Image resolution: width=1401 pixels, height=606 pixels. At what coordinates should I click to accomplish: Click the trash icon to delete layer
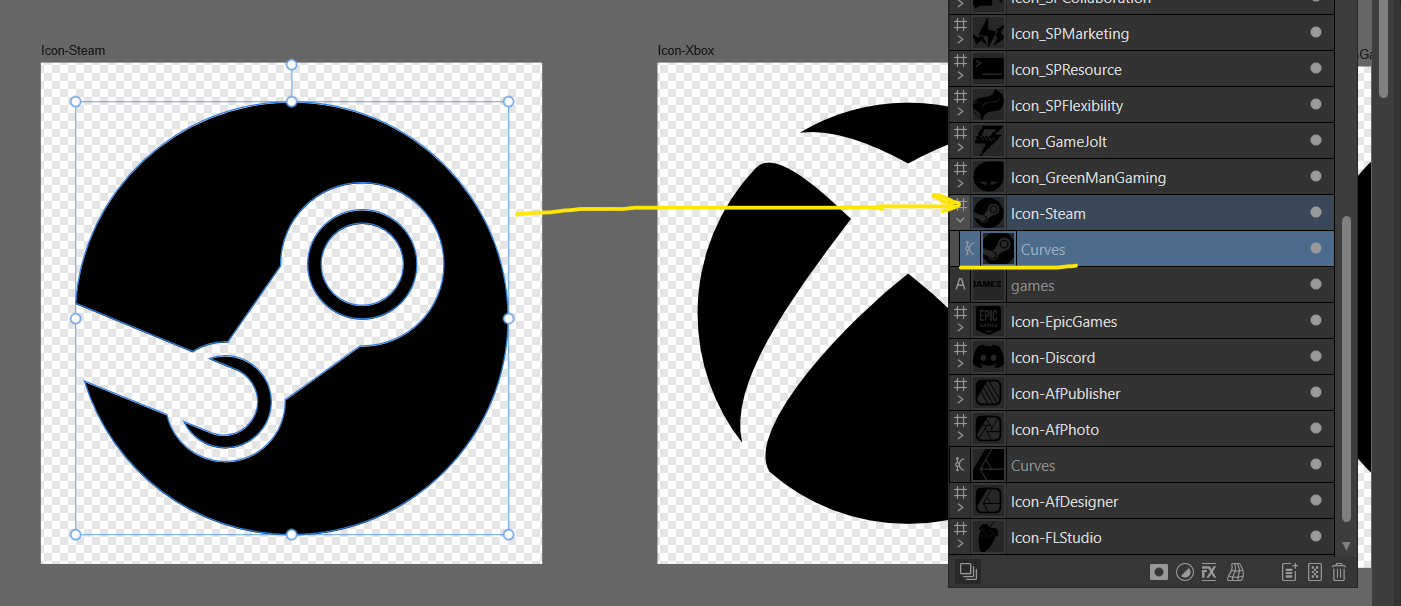1340,572
